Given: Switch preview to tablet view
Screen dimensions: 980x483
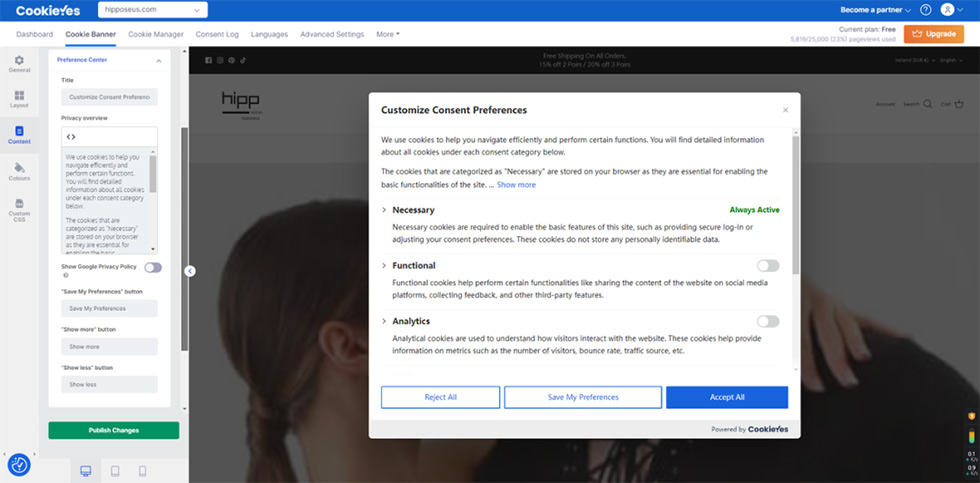Looking at the screenshot, I should point(115,471).
